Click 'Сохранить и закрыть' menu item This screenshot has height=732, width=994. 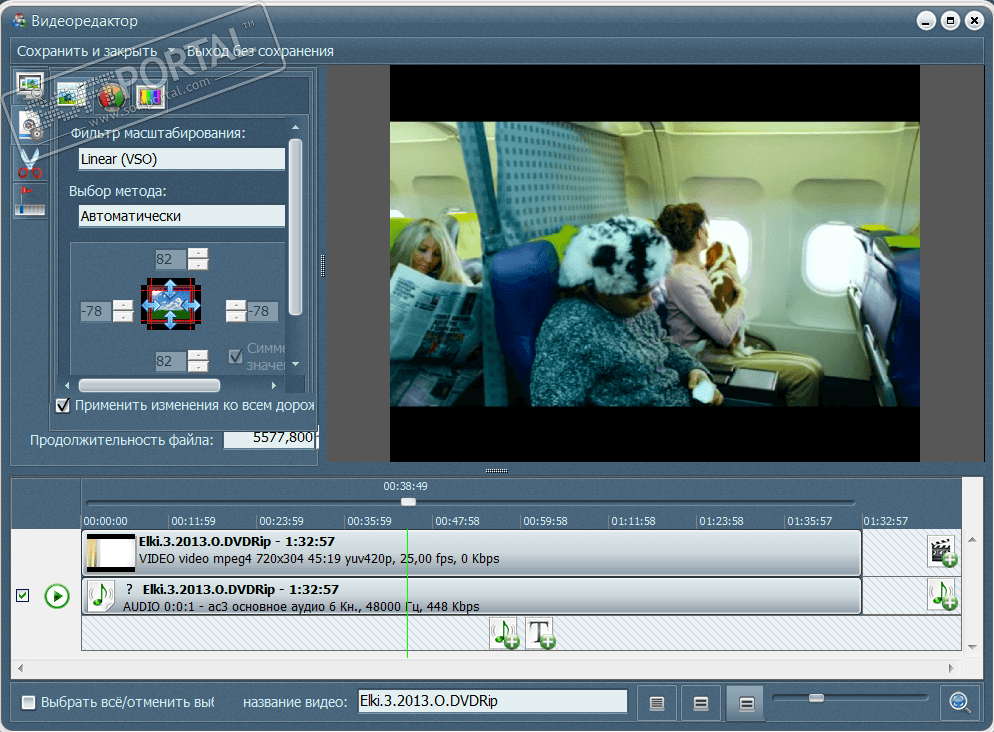(87, 51)
